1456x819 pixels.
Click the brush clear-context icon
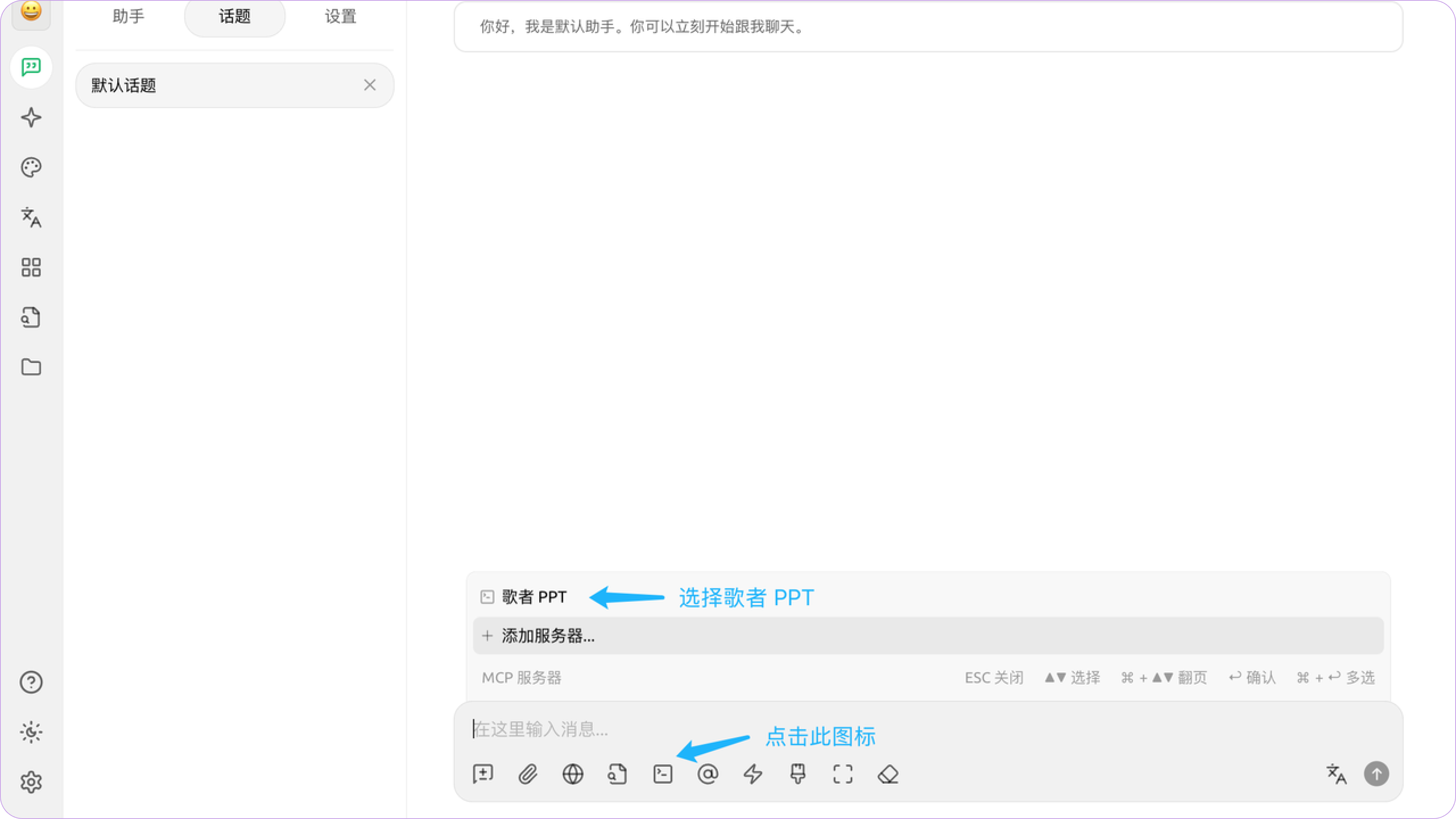tap(798, 774)
